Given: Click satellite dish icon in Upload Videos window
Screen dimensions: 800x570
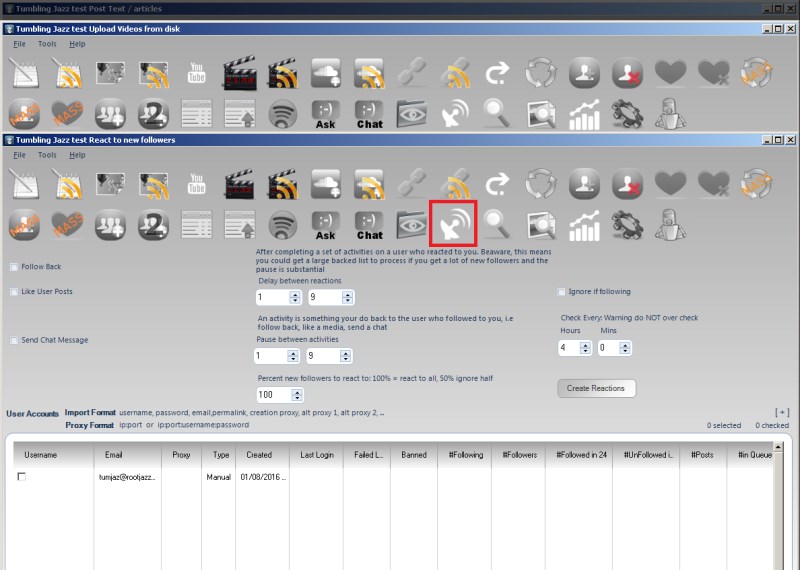Looking at the screenshot, I should [x=454, y=113].
